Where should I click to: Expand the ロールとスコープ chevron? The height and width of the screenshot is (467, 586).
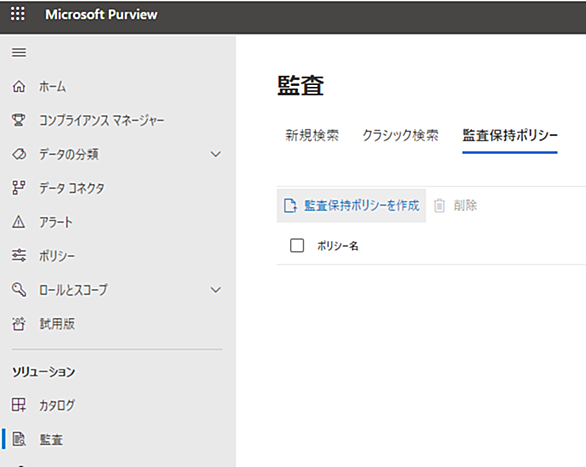216,290
